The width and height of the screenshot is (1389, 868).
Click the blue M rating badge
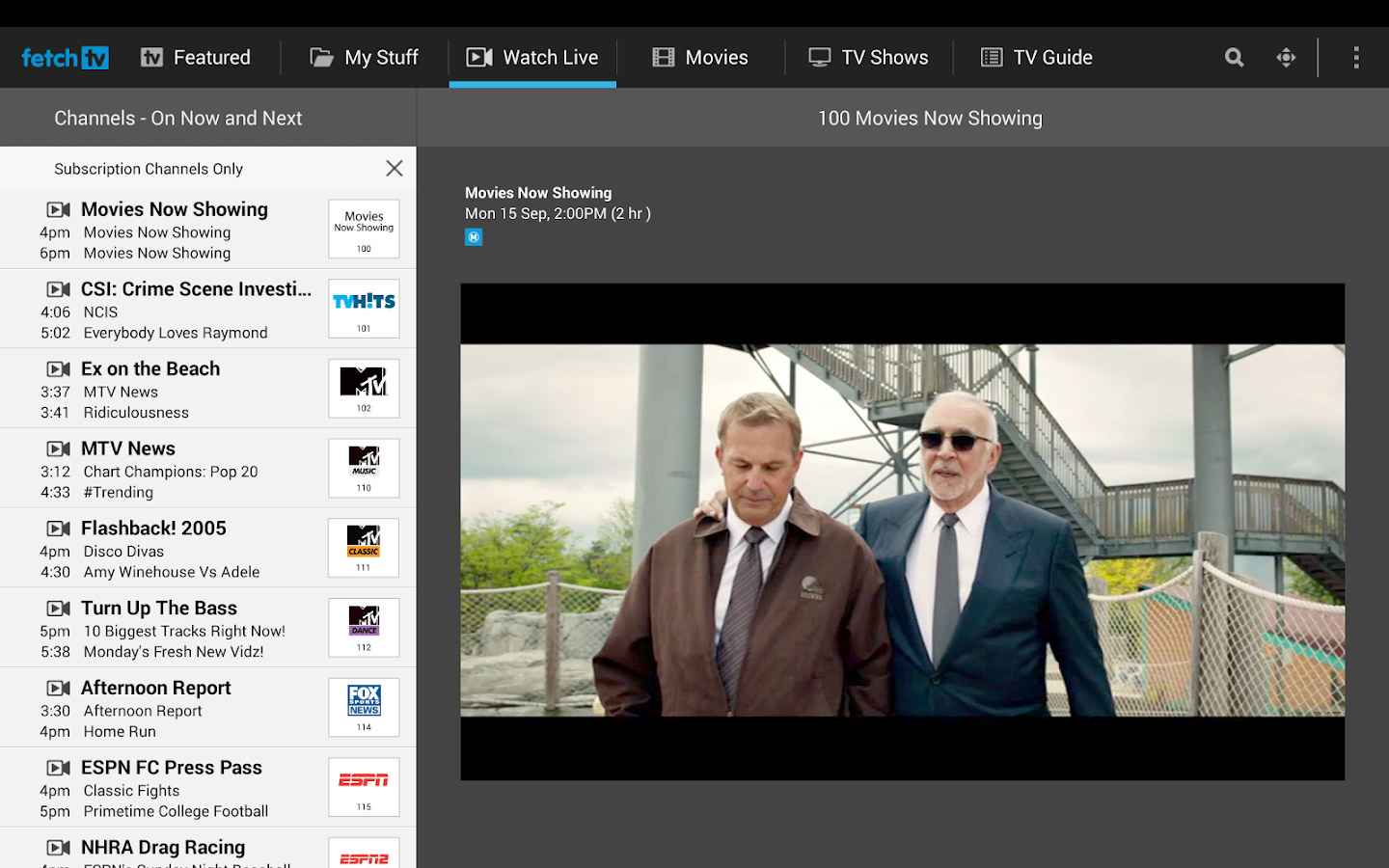tap(474, 236)
